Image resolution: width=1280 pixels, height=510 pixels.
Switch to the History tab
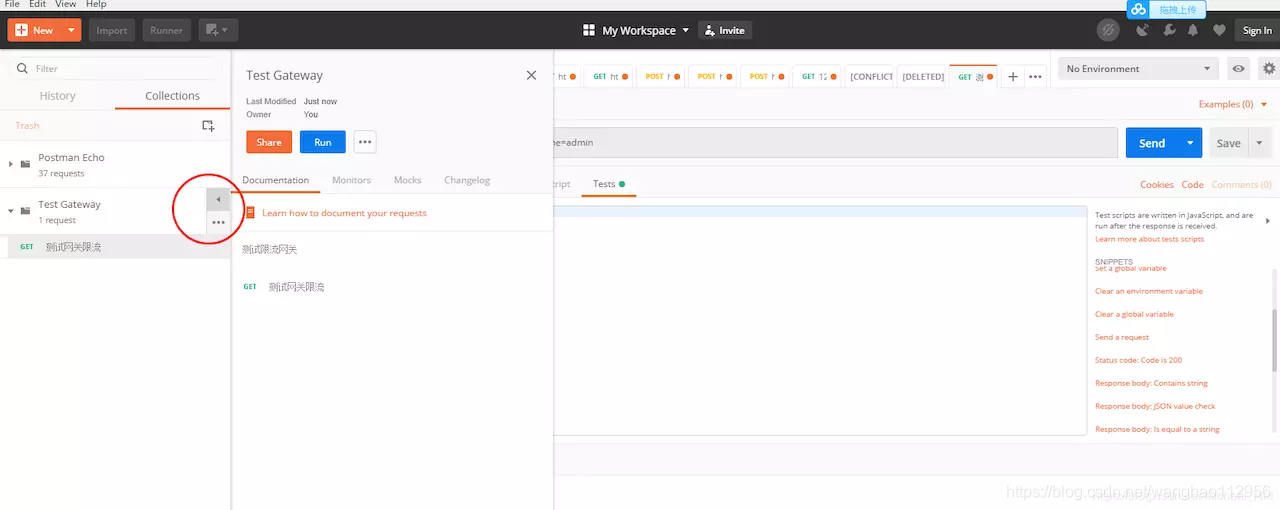[57, 96]
